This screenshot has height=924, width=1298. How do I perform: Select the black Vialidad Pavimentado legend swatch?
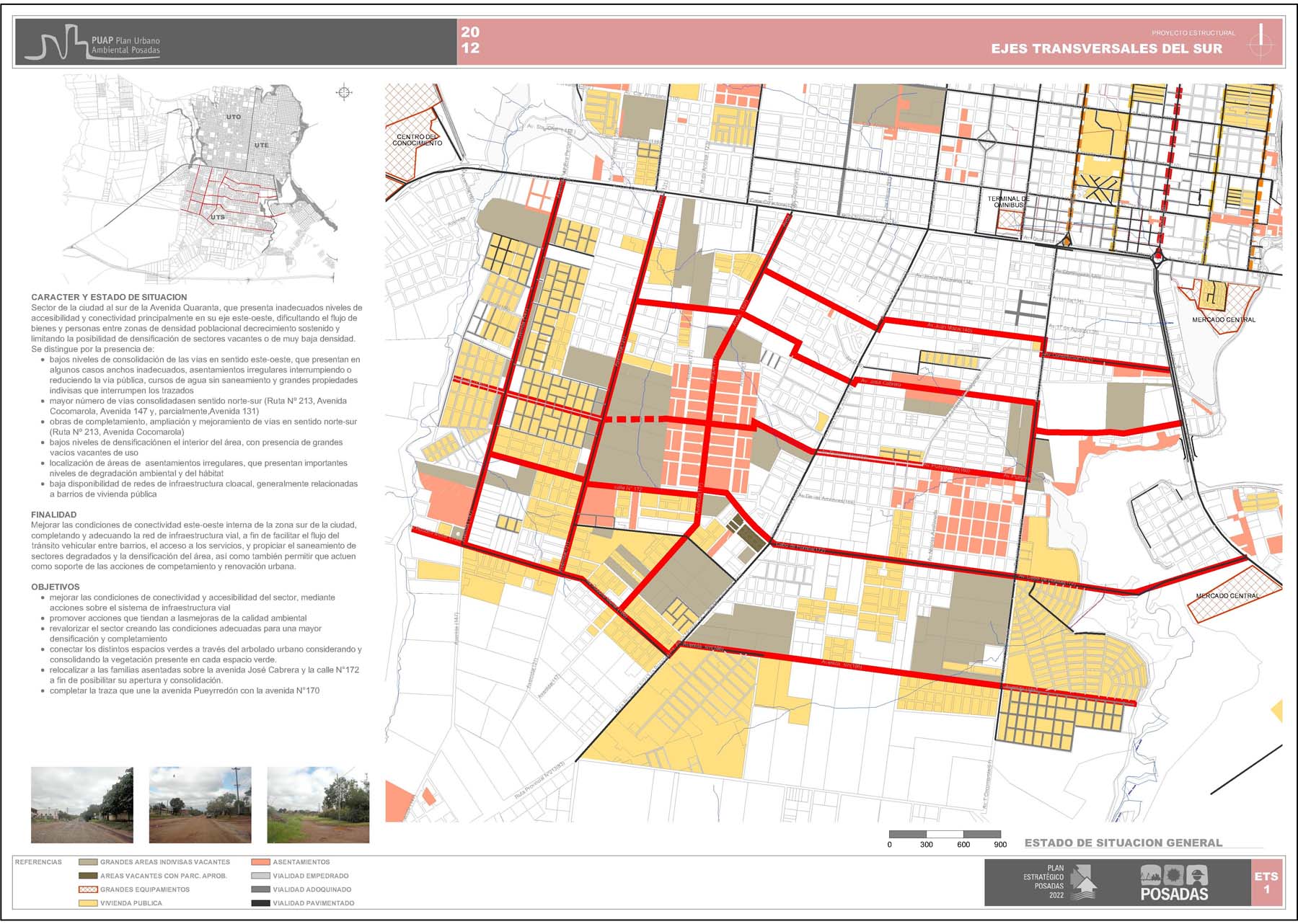260,903
